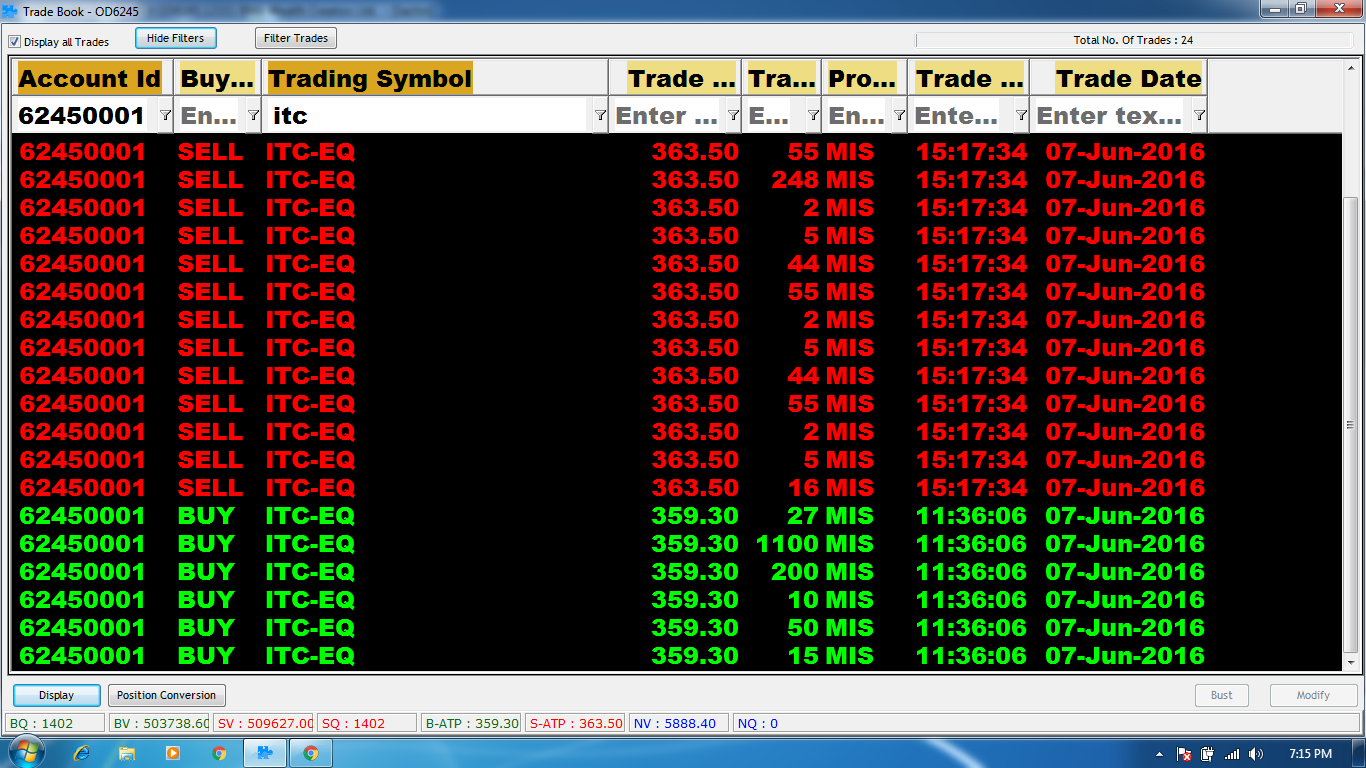Screen dimensions: 1366x768
Task: Select the BUY row with quantity 15
Action: coord(677,656)
